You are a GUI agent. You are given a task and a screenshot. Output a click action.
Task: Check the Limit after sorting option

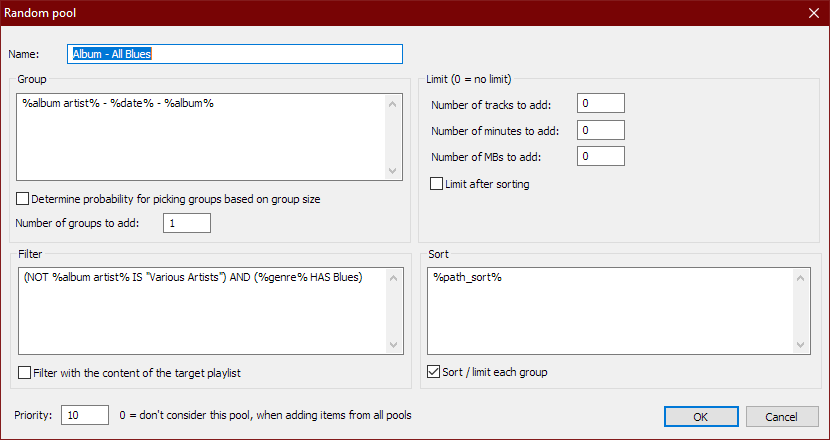[436, 184]
